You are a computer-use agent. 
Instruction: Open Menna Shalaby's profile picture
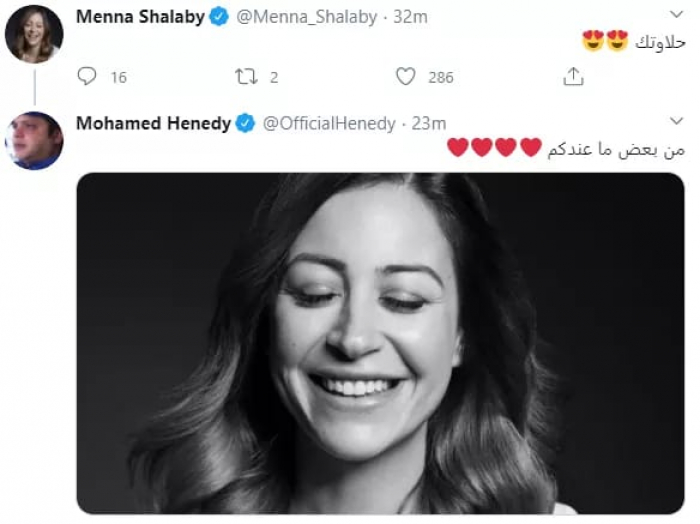pyautogui.click(x=34, y=34)
